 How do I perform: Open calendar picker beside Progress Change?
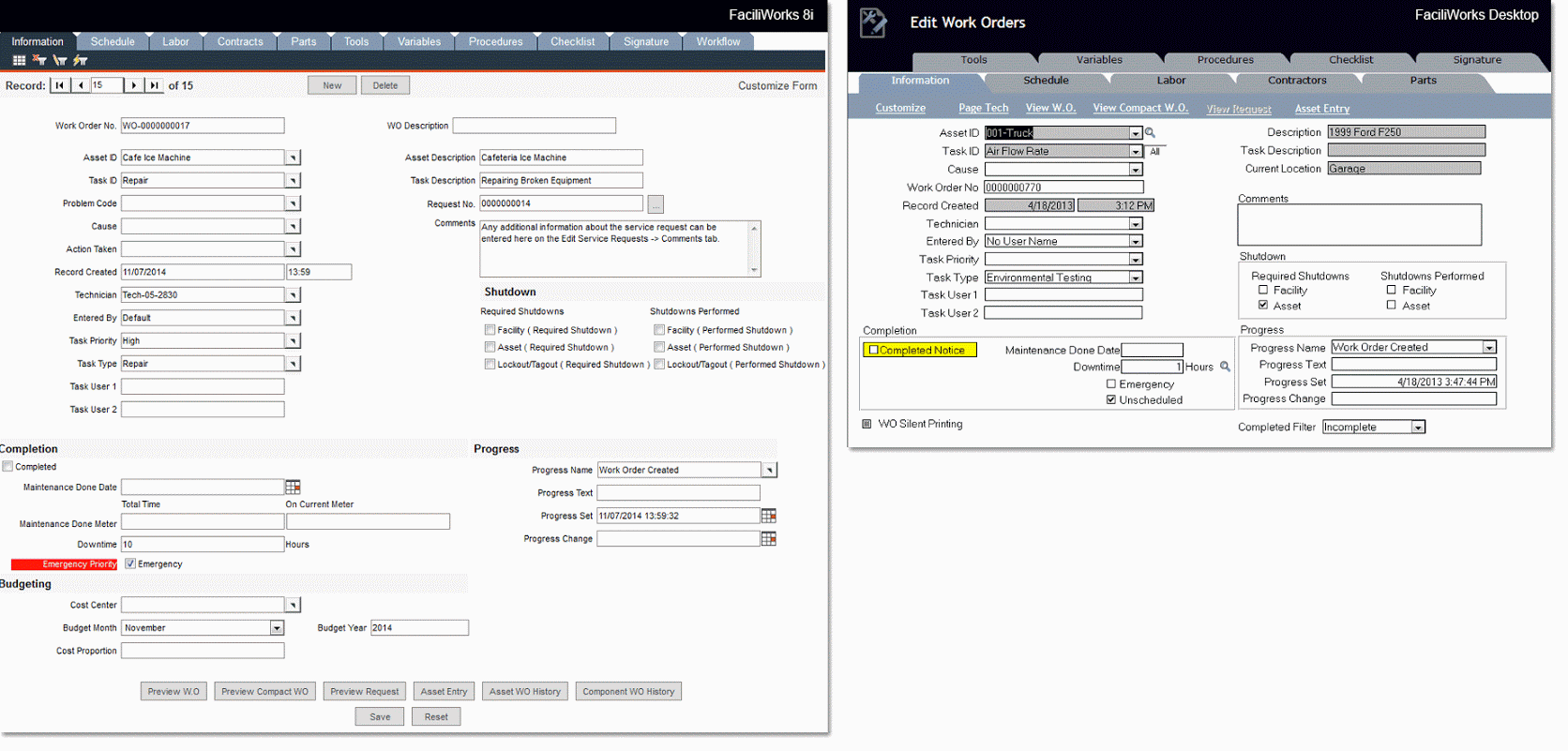[x=769, y=538]
